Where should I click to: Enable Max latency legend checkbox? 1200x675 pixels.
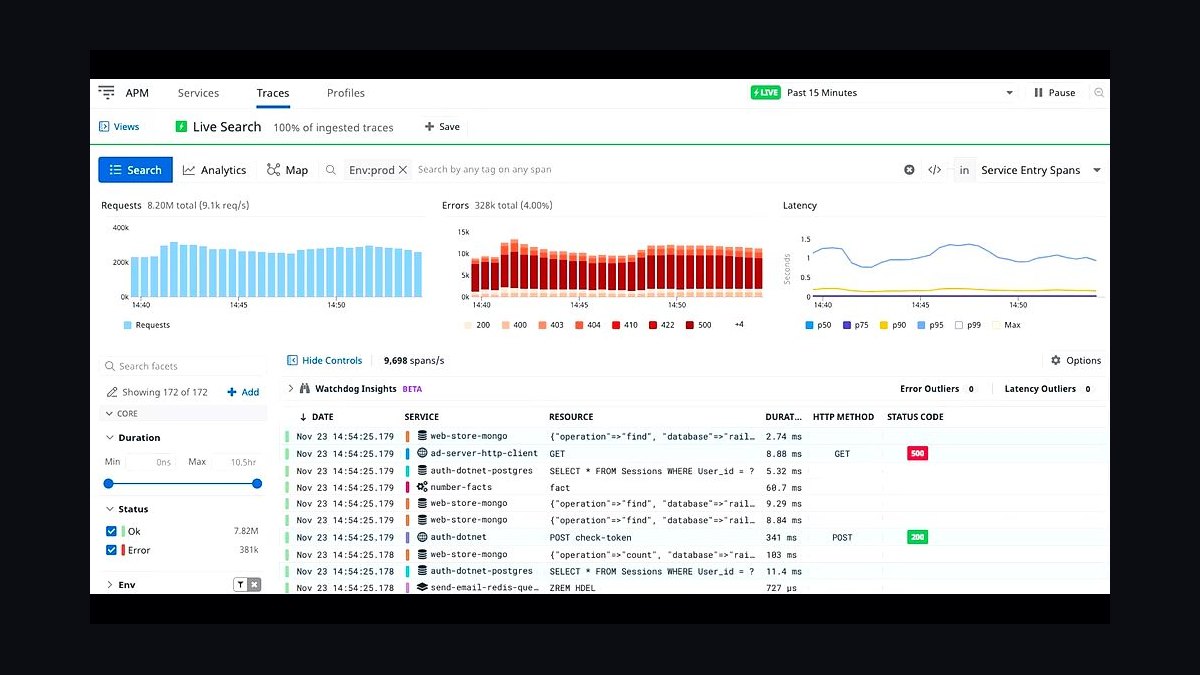pyautogui.click(x=996, y=325)
